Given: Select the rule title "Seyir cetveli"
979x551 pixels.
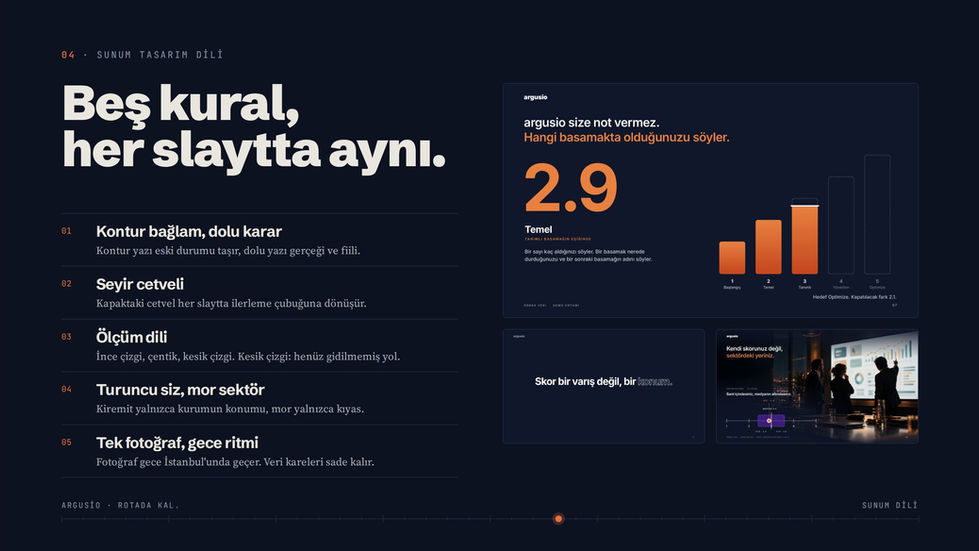Looking at the screenshot, I should (x=140, y=284).
